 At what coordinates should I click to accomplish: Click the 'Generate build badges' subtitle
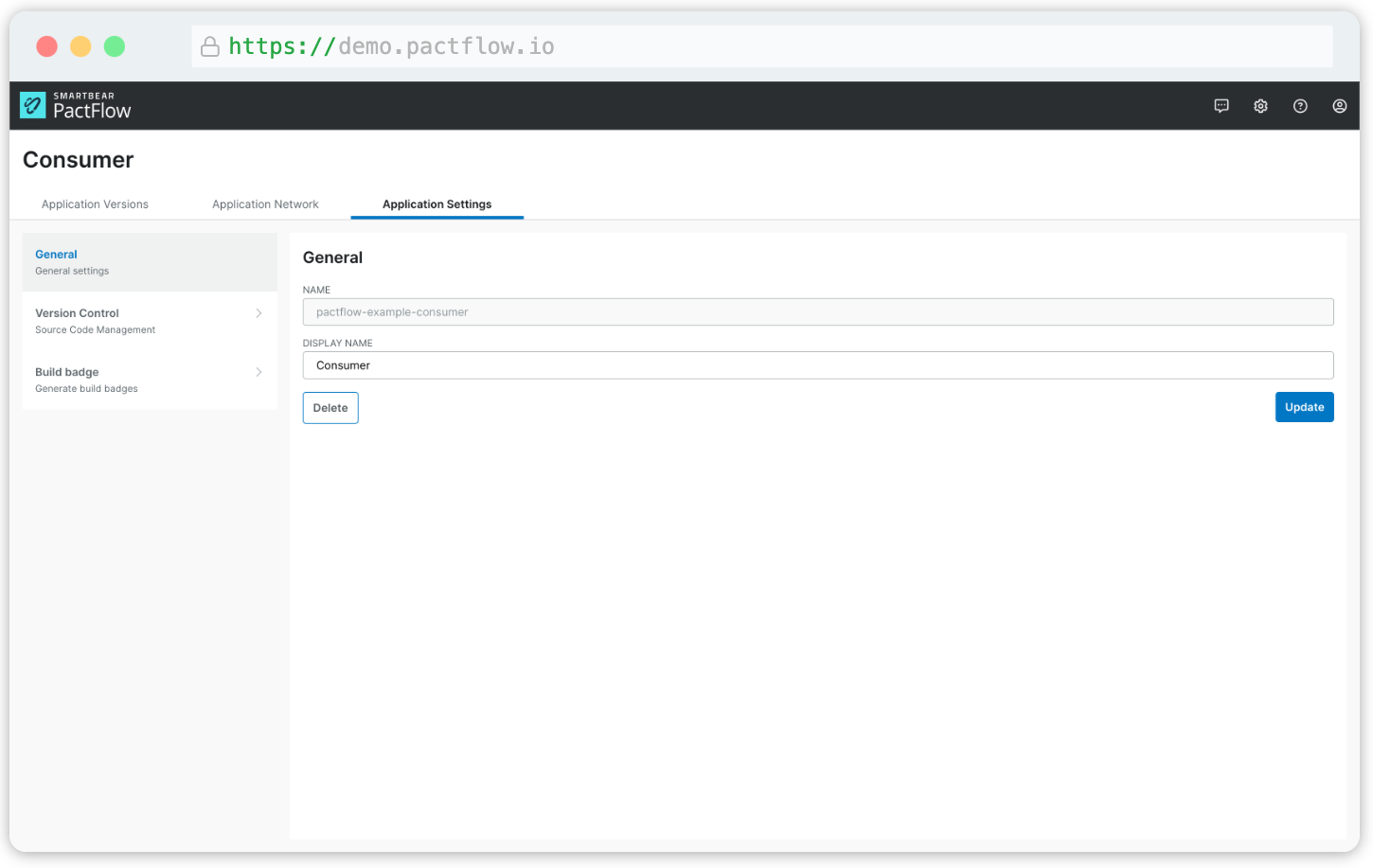[x=86, y=389]
